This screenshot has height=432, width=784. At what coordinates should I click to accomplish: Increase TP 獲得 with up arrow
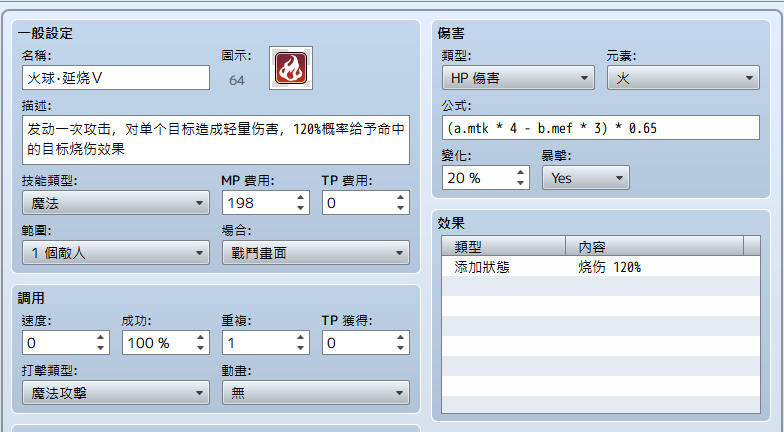[400, 338]
